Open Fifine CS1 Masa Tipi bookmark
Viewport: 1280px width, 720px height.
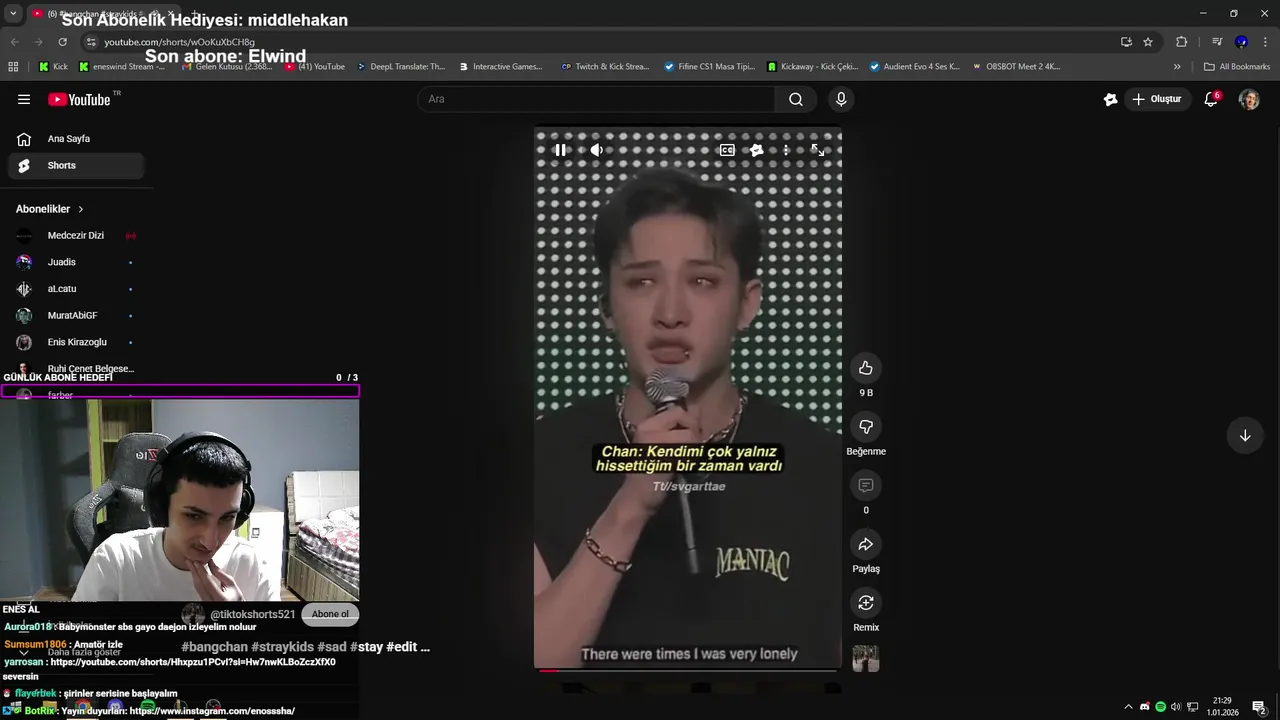click(710, 67)
